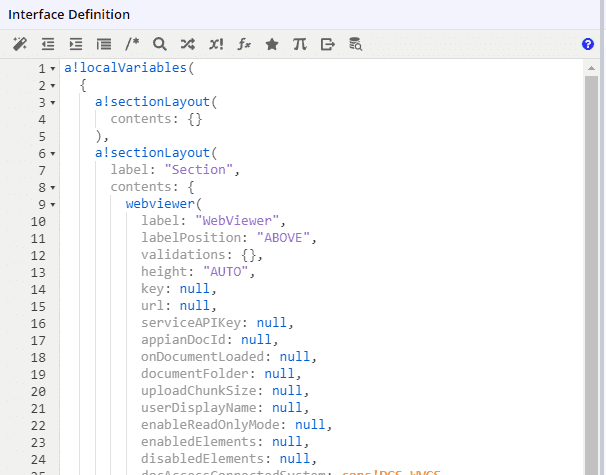Open search with the magnifying glass icon
Screen dimensions: 606x475
[x=160, y=44]
